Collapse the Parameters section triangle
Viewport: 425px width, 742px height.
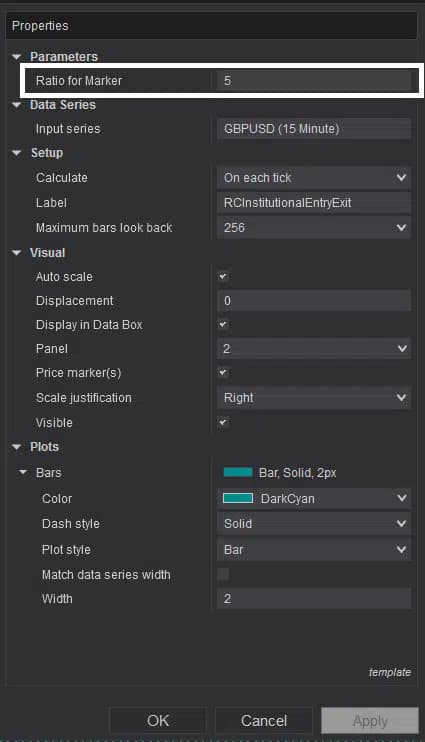point(17,57)
